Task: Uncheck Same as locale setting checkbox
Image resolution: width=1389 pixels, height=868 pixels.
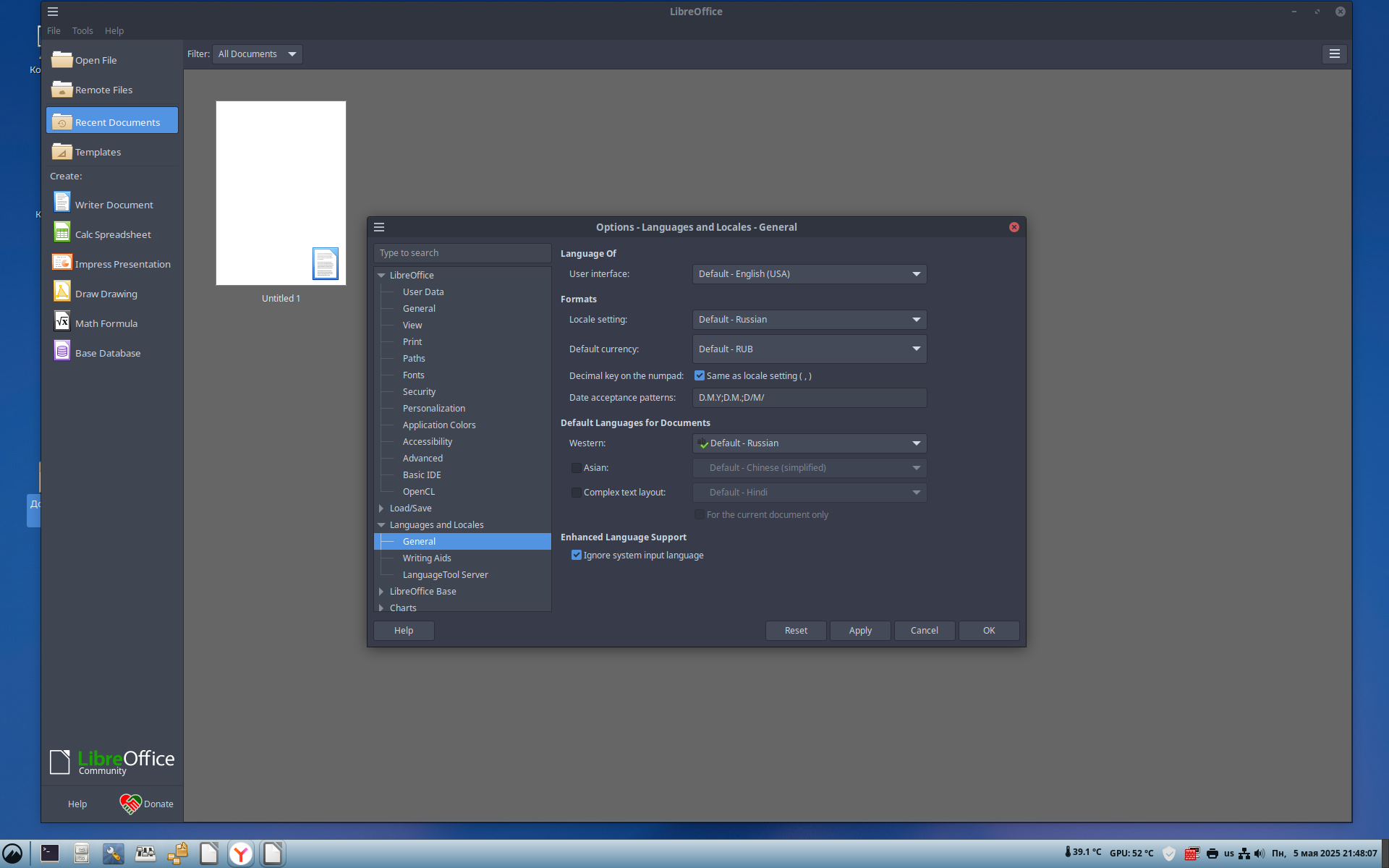Action: [x=700, y=375]
